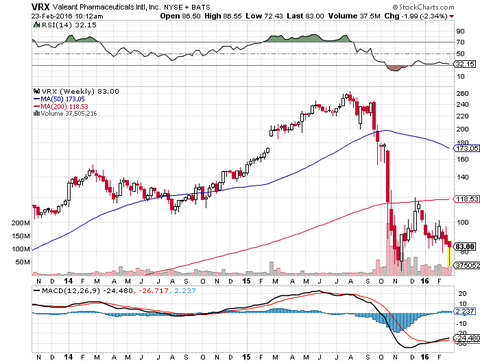
Task: Click the 16 year label below the MACD panel
Action: coord(425,357)
